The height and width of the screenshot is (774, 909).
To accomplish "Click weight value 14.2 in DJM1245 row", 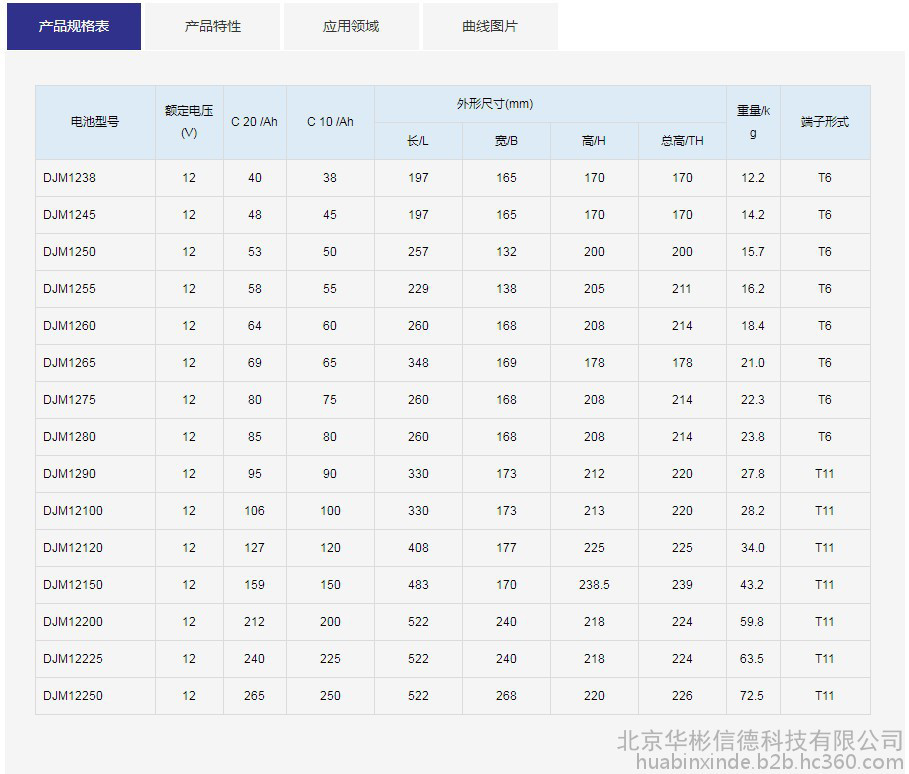I will [x=752, y=215].
